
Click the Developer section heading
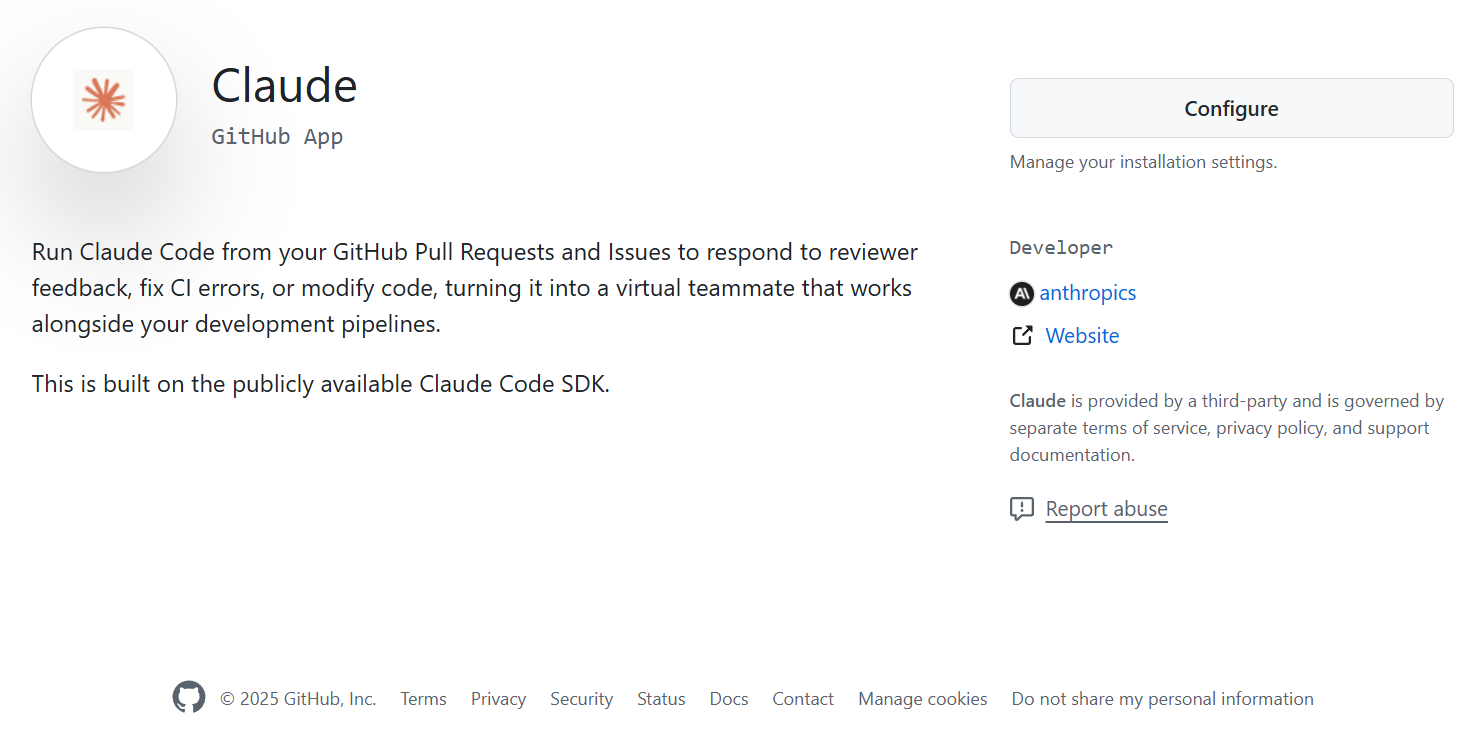[1061, 248]
